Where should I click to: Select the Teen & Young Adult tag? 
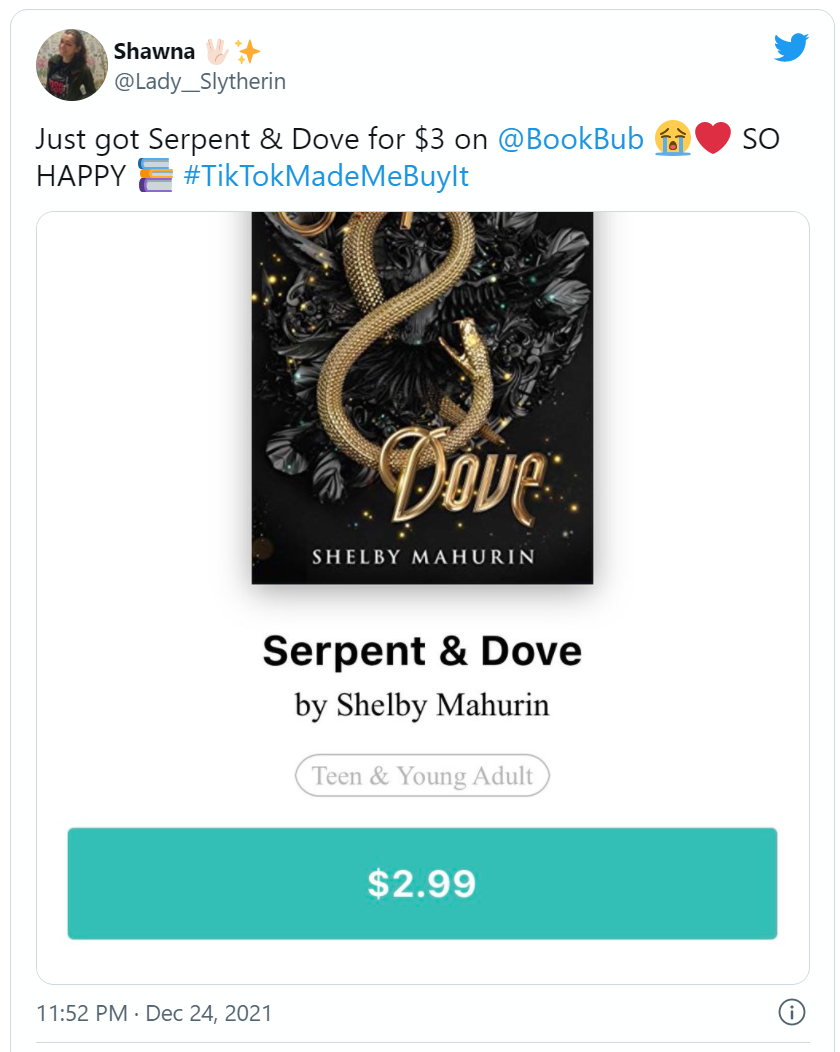[422, 776]
